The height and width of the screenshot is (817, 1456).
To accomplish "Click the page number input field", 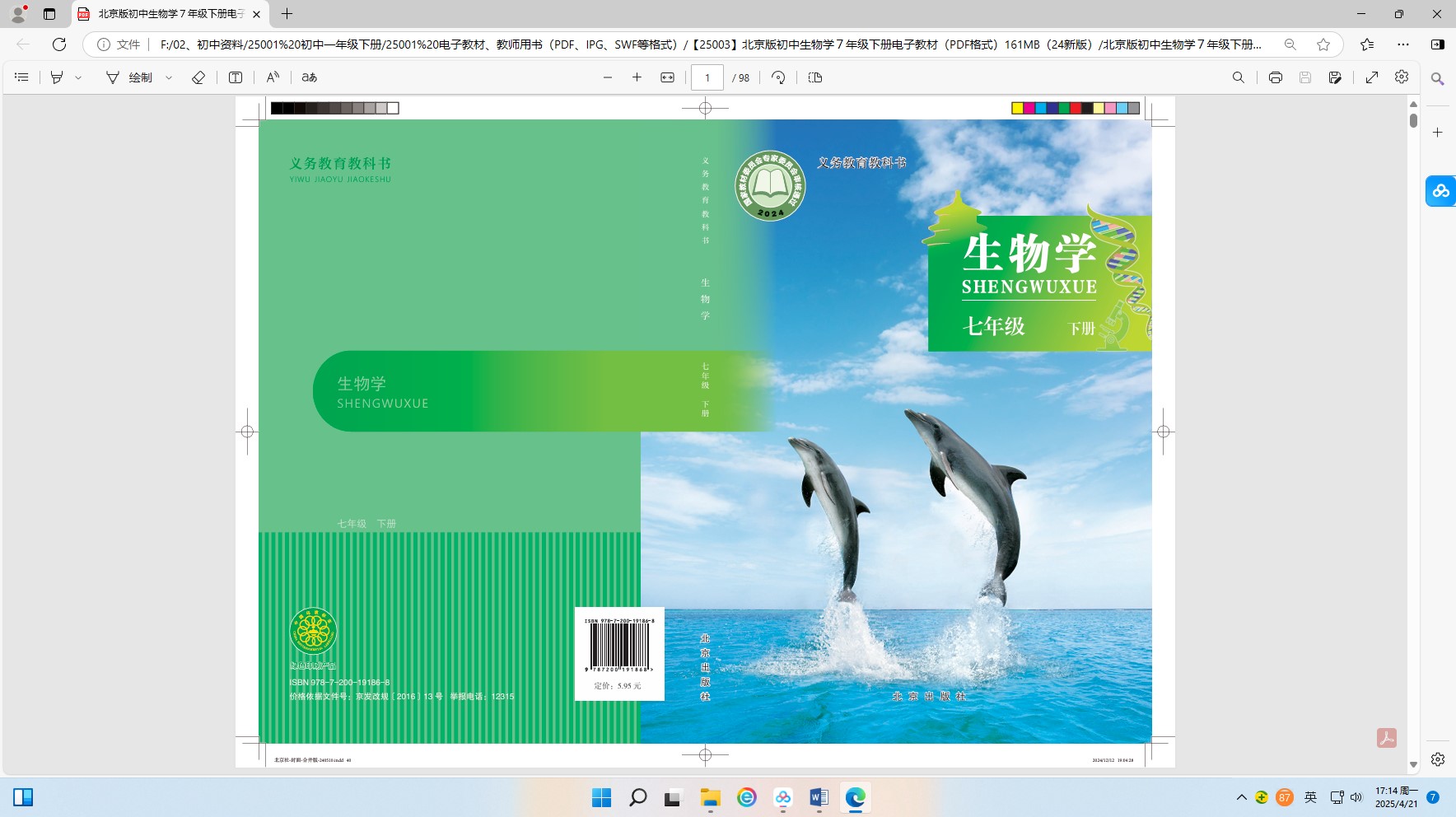I will tap(707, 77).
